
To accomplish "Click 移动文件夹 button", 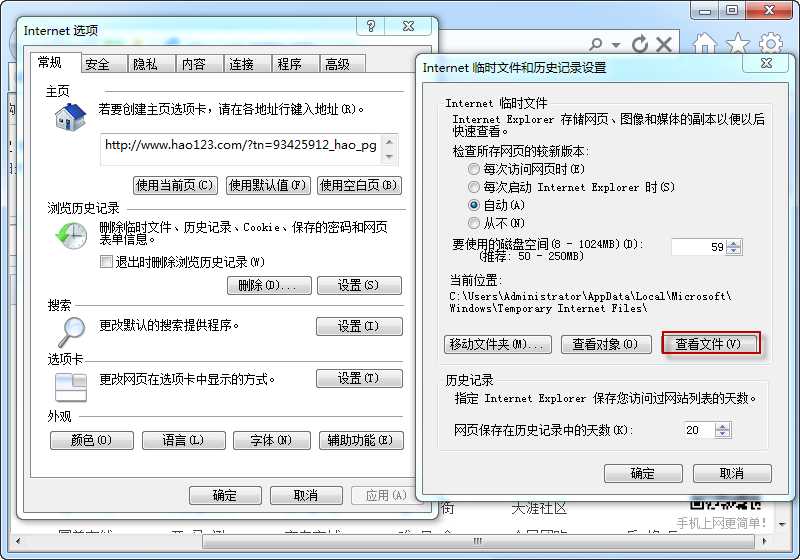I will tap(497, 344).
